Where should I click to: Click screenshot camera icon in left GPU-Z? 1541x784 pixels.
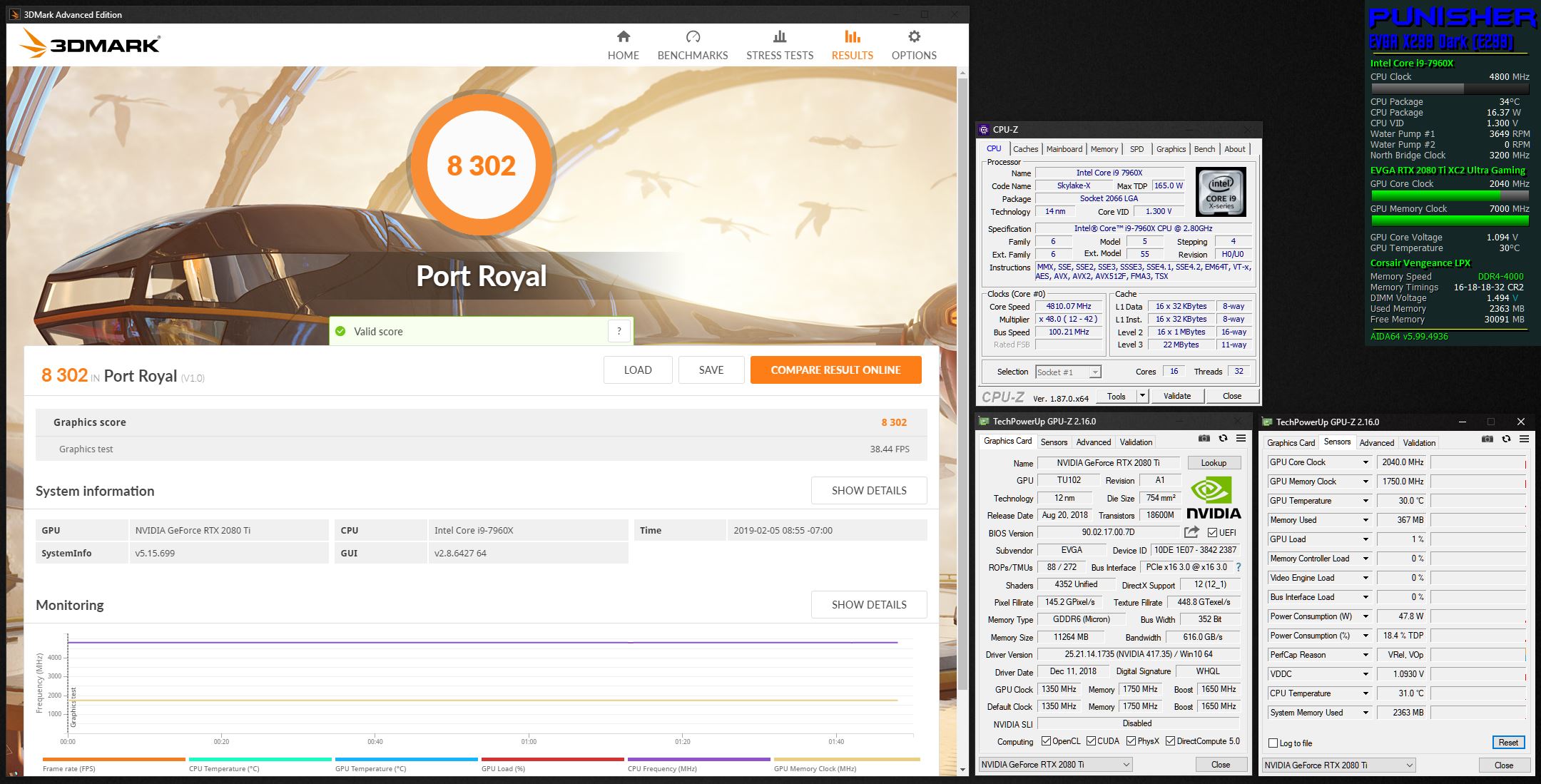coord(1204,438)
